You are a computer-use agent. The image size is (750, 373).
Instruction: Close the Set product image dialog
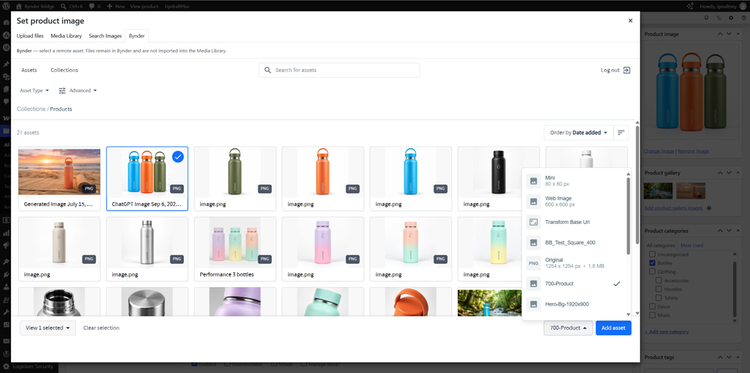pyautogui.click(x=630, y=21)
